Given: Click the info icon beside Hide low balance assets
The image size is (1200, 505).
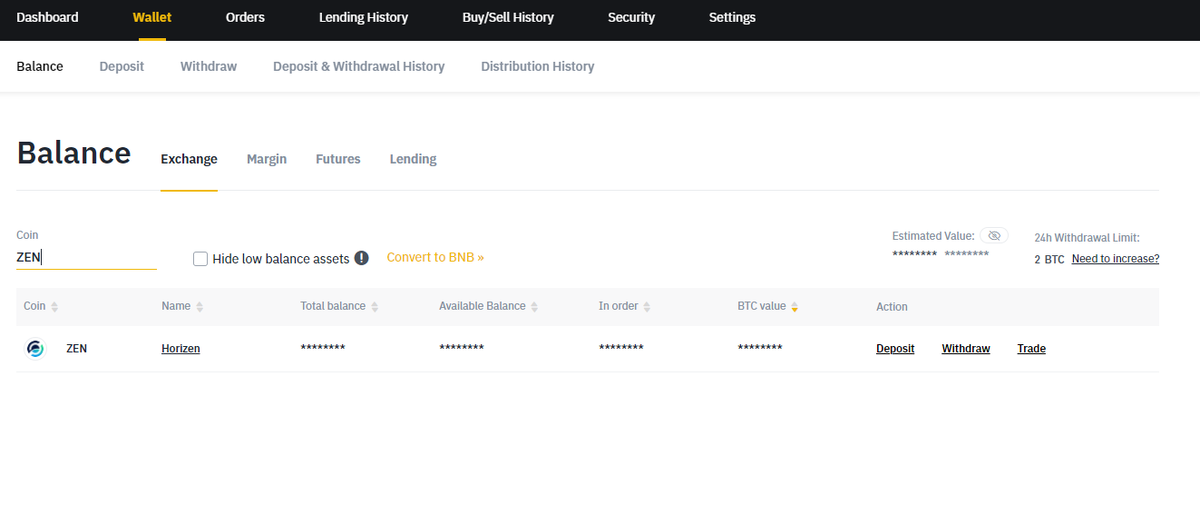Looking at the screenshot, I should pyautogui.click(x=362, y=258).
